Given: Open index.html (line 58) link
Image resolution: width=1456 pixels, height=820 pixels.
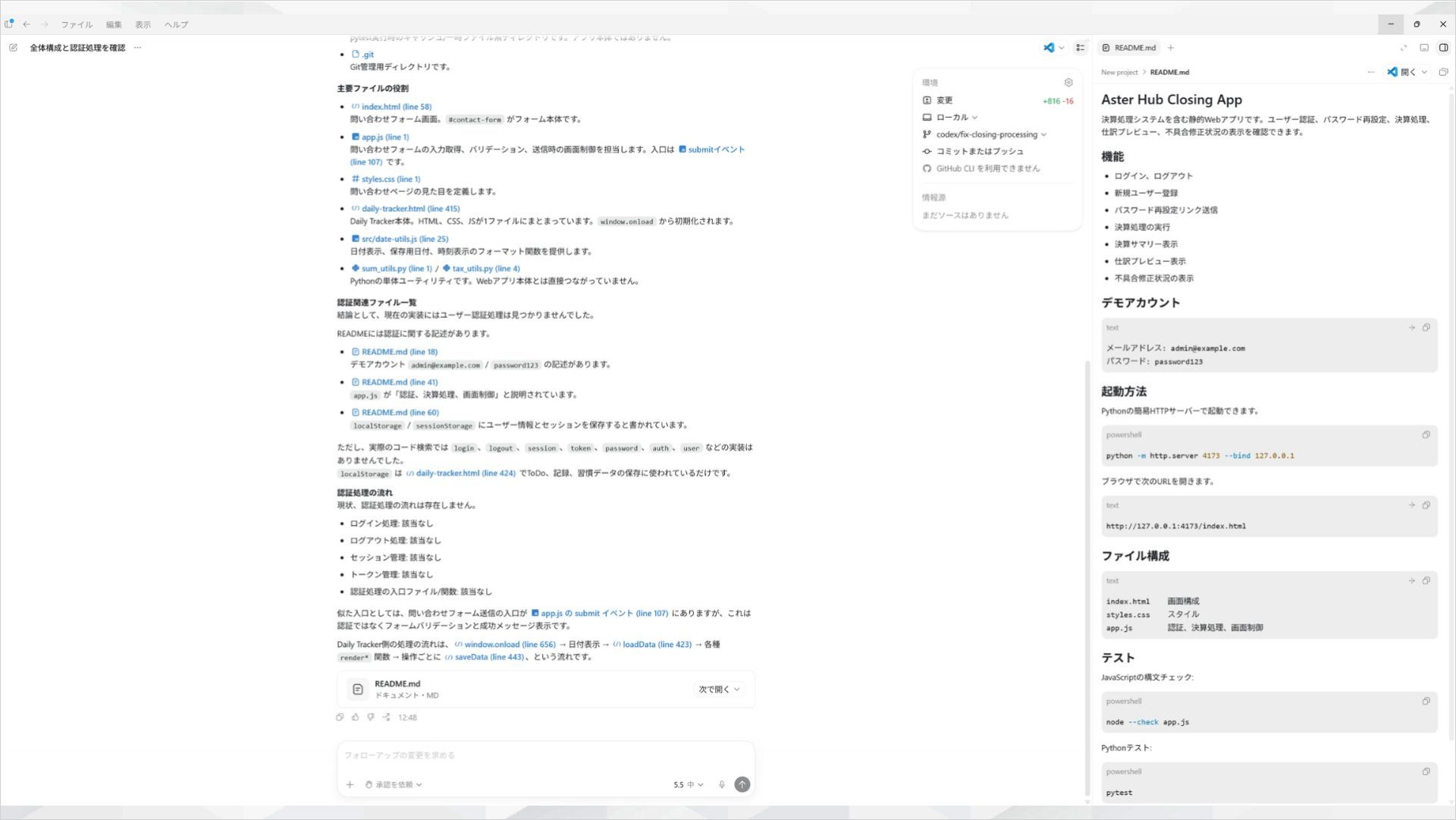Looking at the screenshot, I should (x=391, y=107).
